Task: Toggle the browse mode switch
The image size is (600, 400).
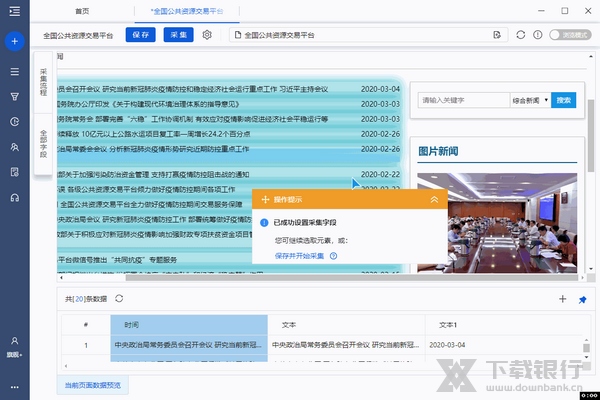Action: [570, 35]
